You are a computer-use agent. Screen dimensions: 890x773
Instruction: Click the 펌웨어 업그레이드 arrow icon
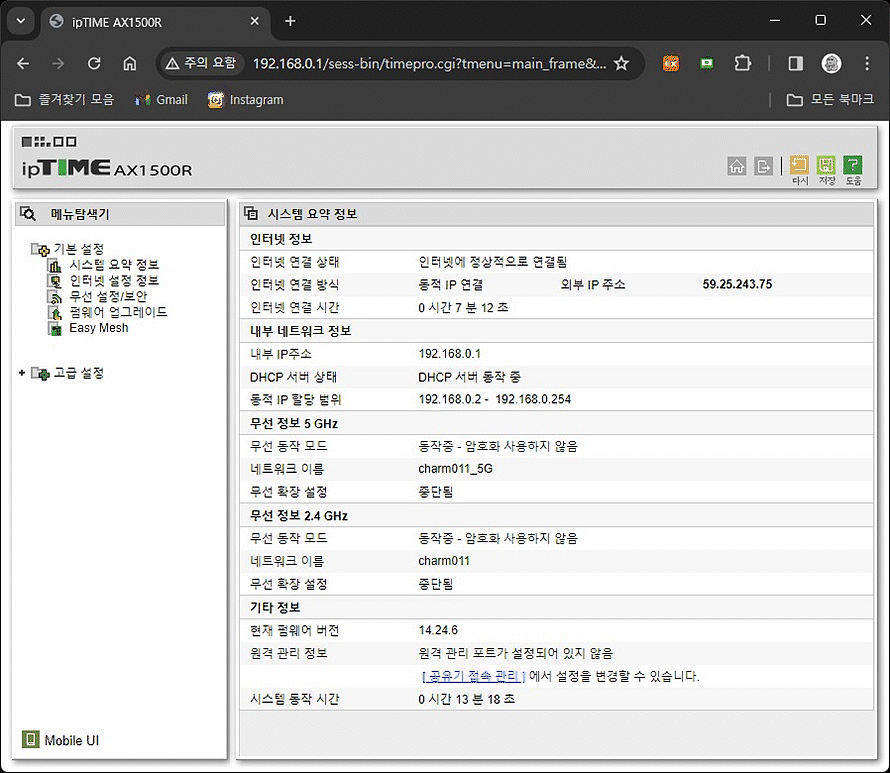55,313
